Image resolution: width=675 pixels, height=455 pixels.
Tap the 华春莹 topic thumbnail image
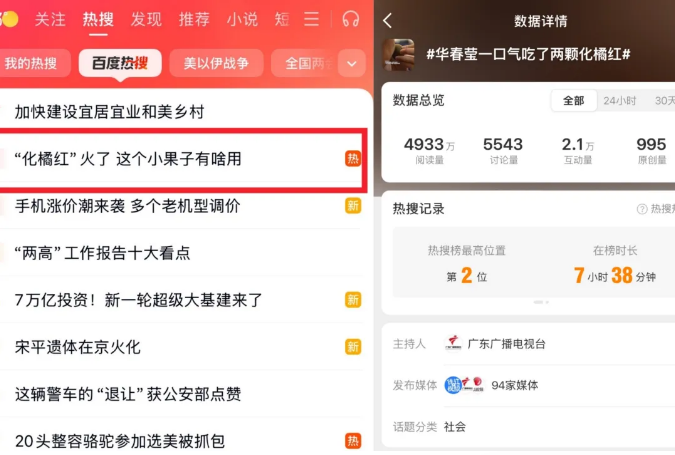click(x=399, y=54)
